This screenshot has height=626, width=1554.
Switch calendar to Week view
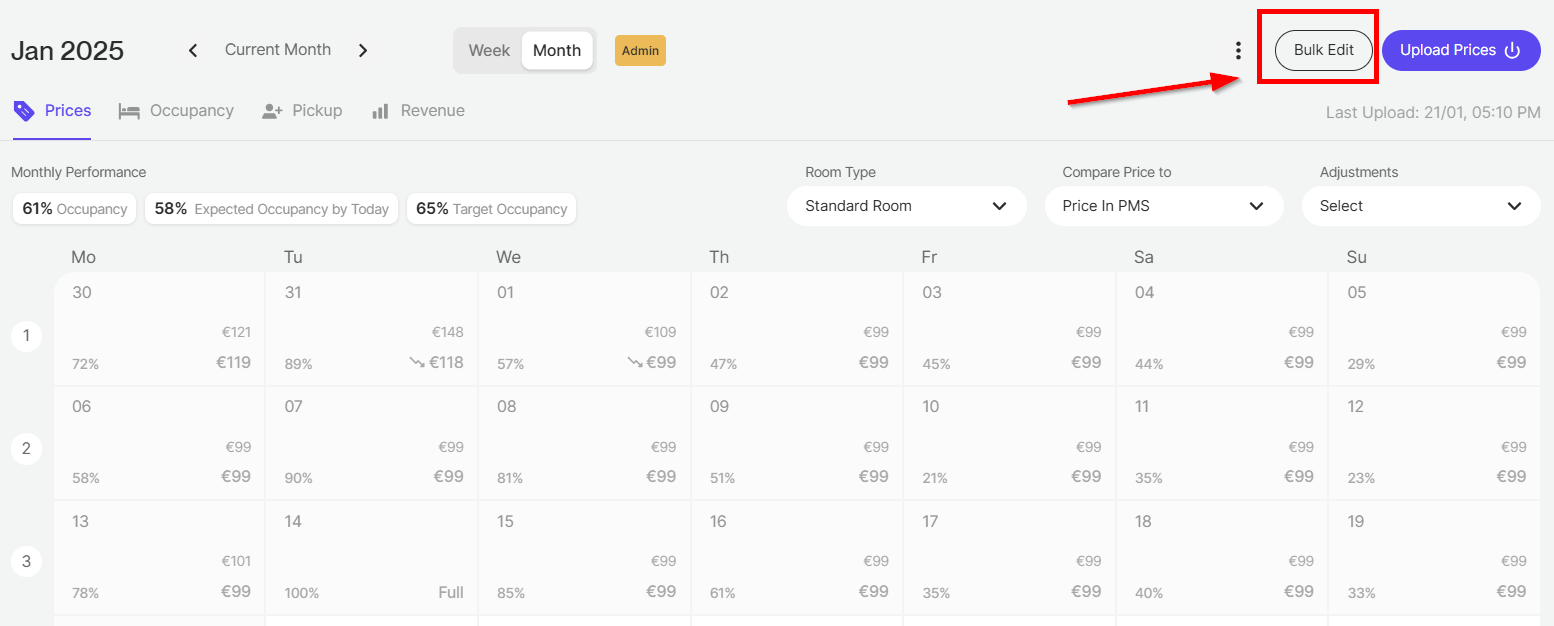489,50
